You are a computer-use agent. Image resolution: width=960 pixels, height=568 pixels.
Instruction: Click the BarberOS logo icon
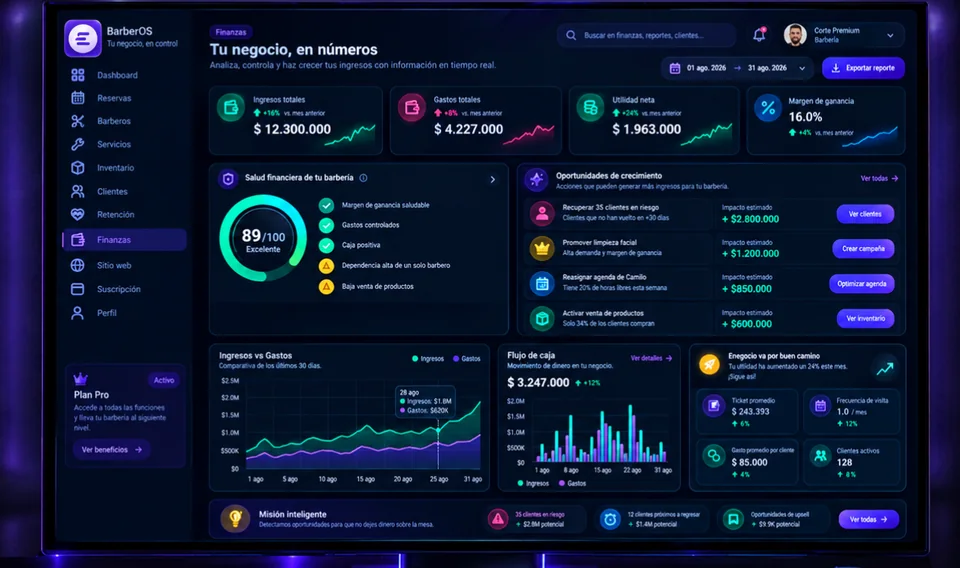pyautogui.click(x=83, y=39)
